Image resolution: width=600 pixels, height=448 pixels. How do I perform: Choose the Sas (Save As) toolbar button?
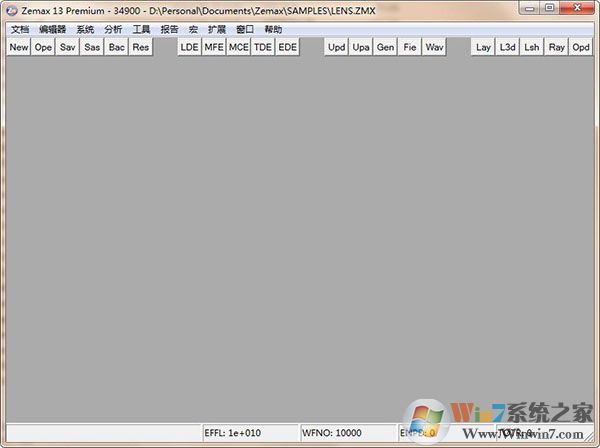tap(92, 47)
